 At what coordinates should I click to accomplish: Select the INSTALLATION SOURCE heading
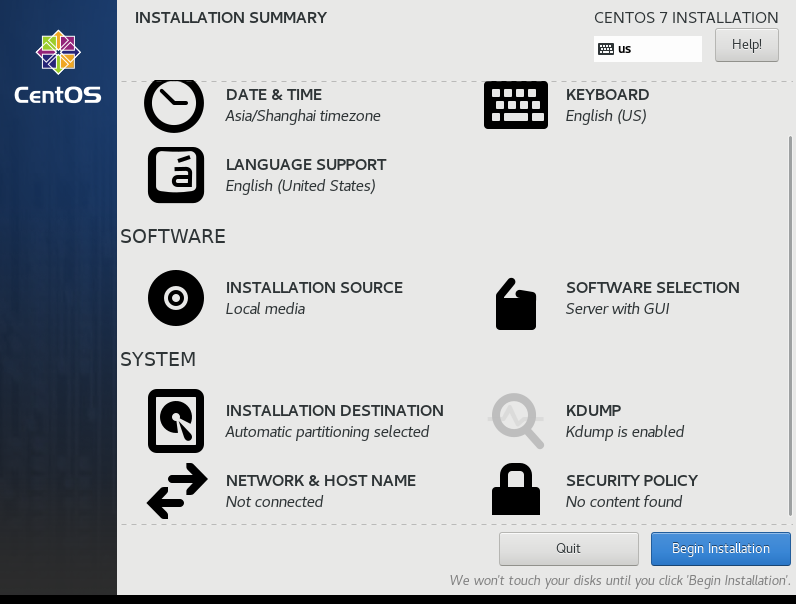(314, 288)
